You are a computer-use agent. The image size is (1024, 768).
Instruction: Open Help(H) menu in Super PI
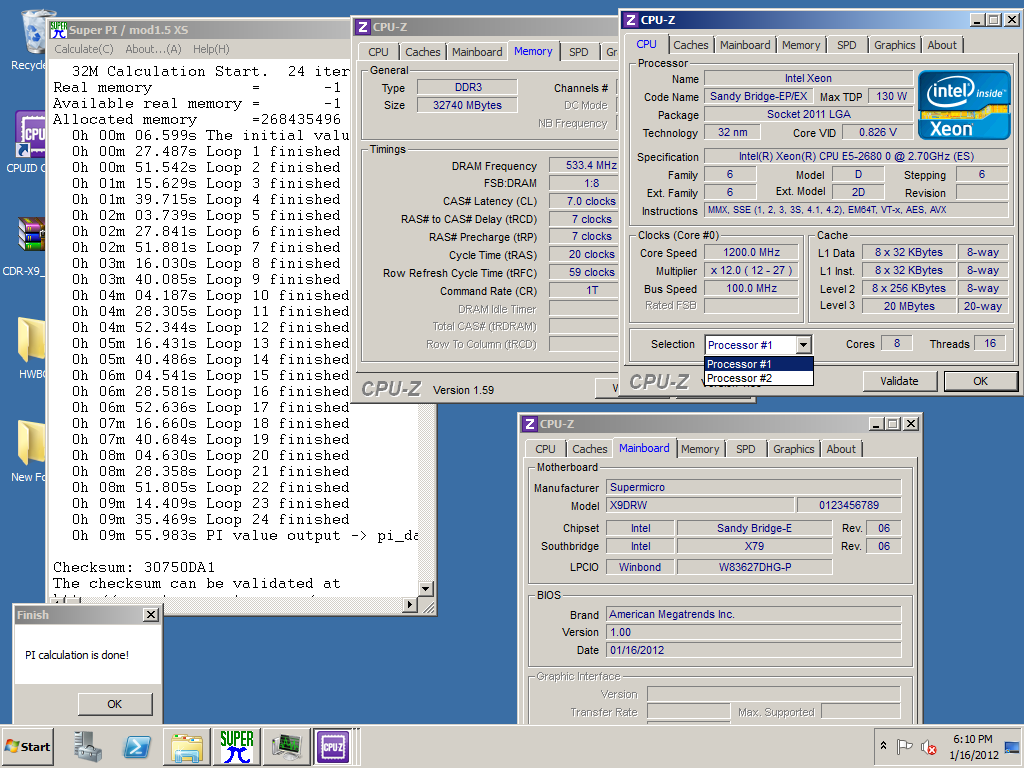211,49
